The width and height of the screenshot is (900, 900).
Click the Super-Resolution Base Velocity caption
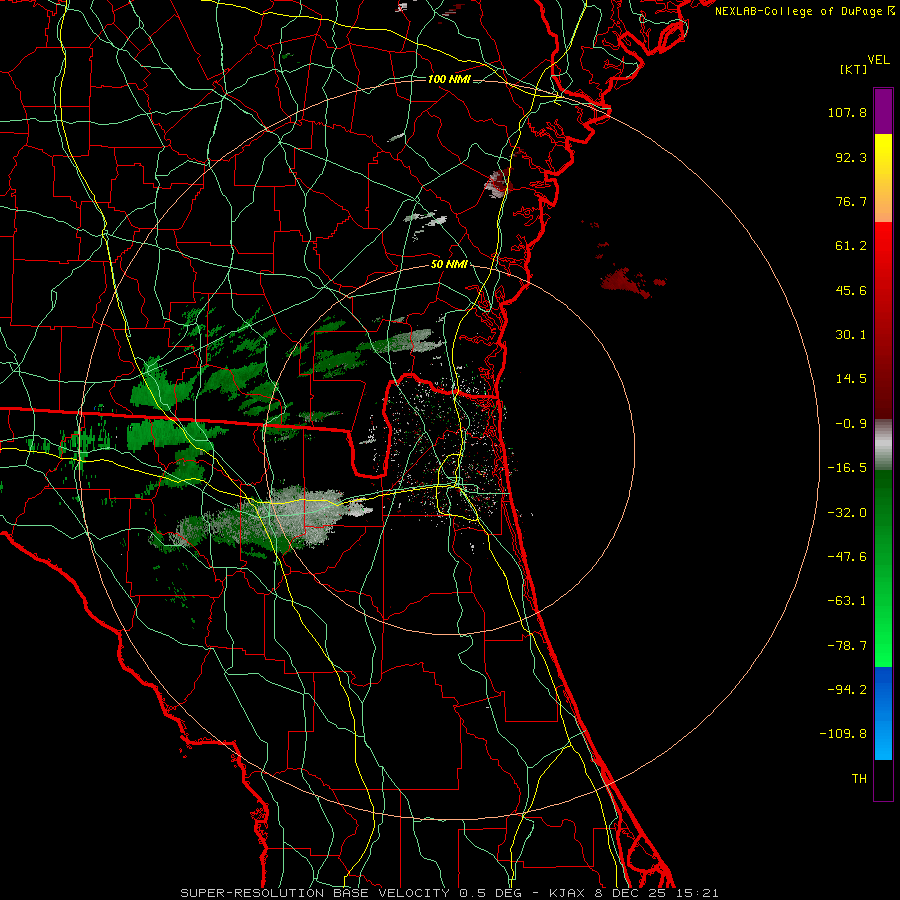(x=449, y=893)
